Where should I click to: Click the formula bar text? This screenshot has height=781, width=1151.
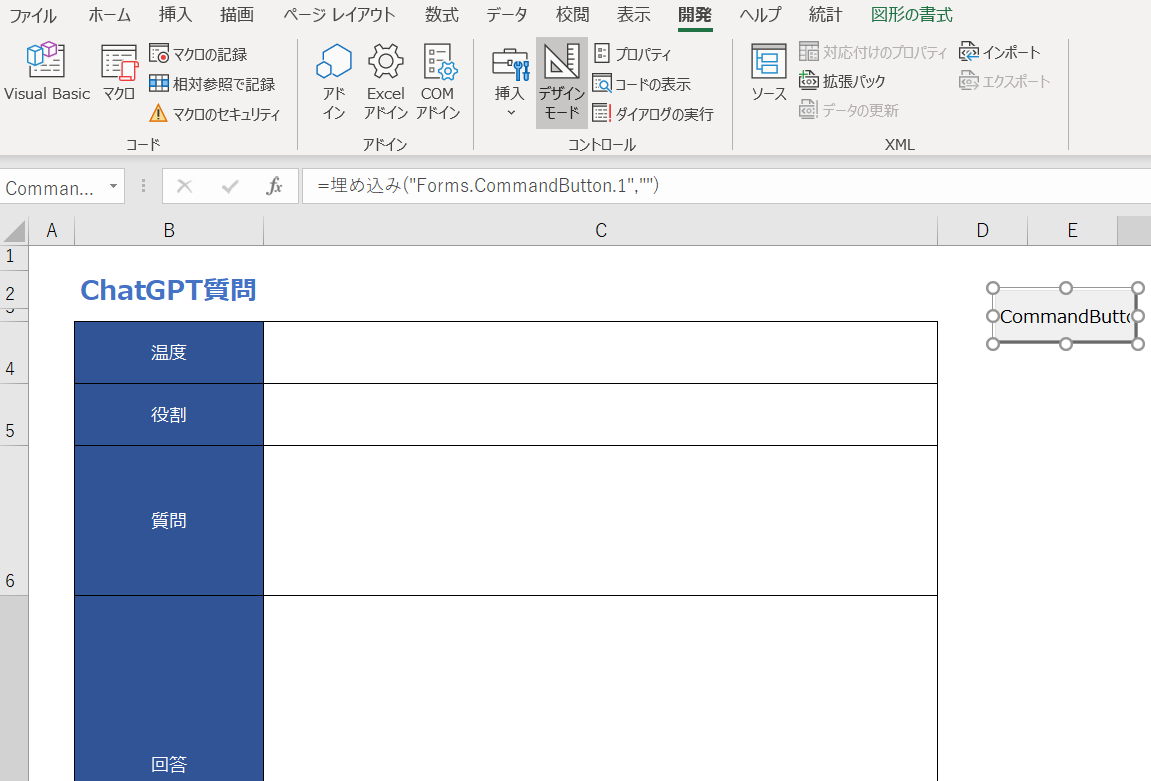488,186
